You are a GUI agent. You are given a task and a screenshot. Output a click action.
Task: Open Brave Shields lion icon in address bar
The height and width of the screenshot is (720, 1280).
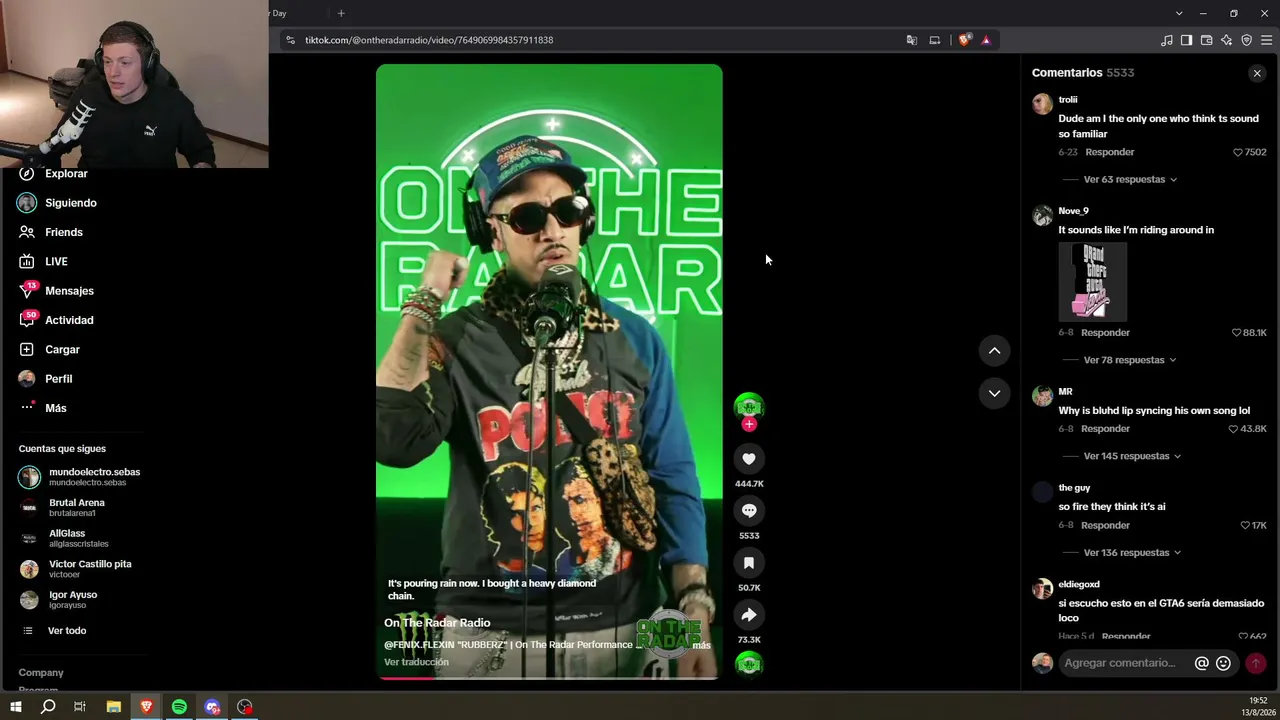(964, 40)
